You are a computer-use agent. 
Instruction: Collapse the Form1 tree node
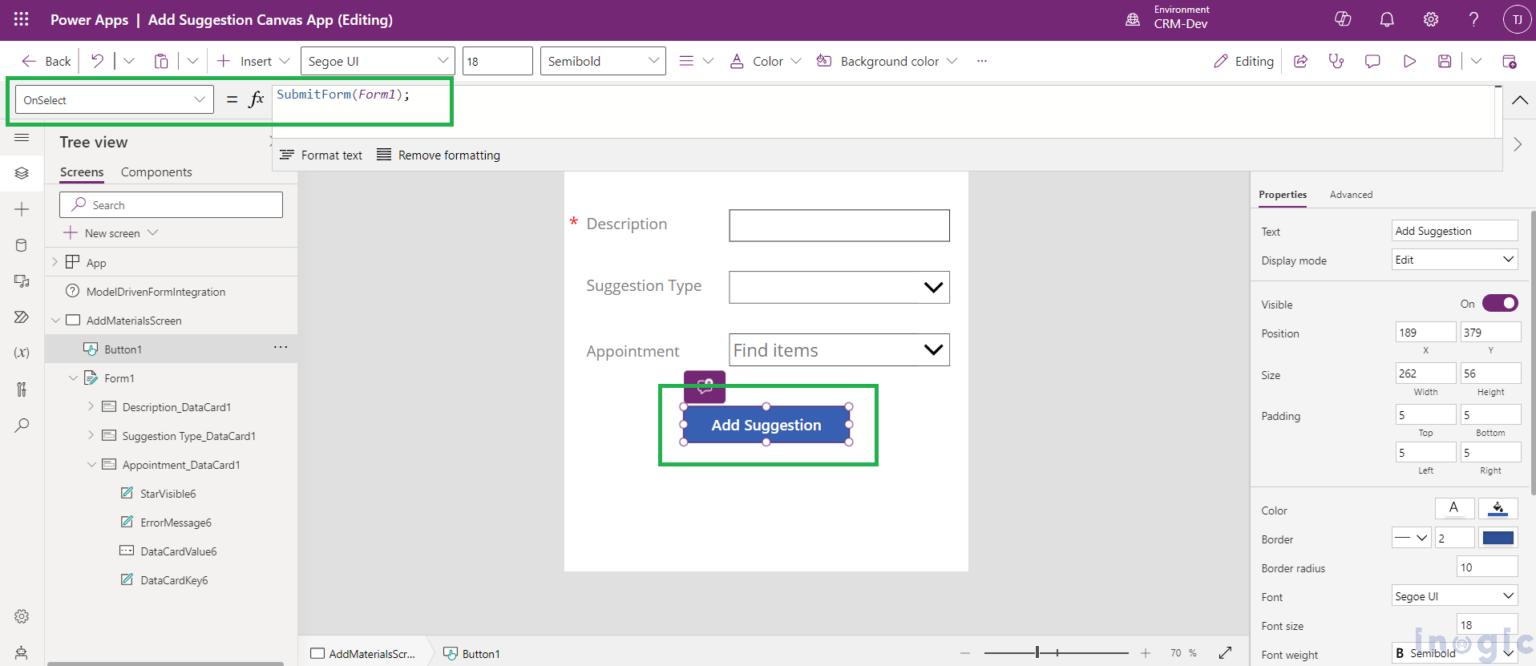click(73, 378)
